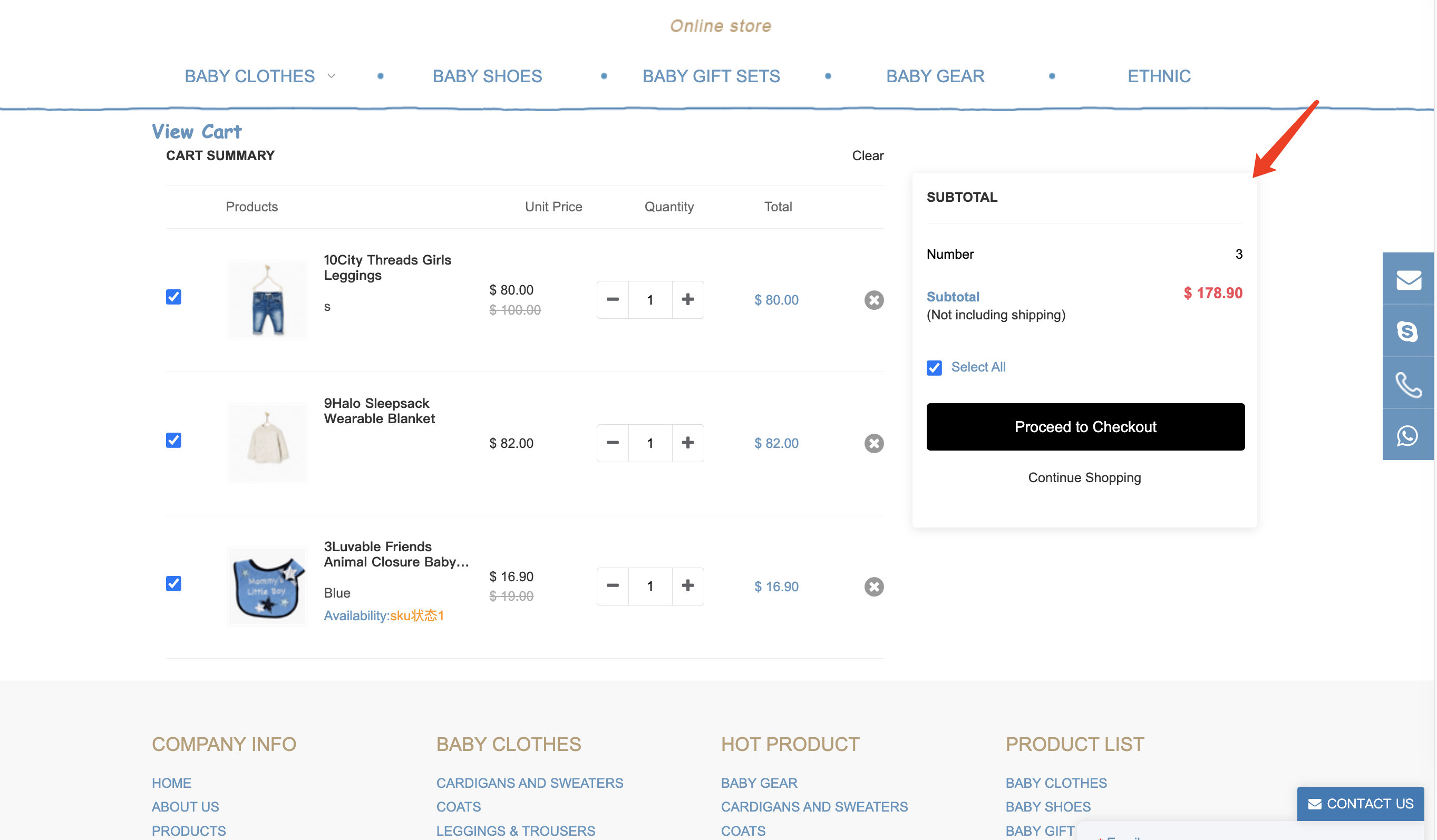The image size is (1437, 840).
Task: Go to Baby Gift Sets menu
Action: click(711, 76)
